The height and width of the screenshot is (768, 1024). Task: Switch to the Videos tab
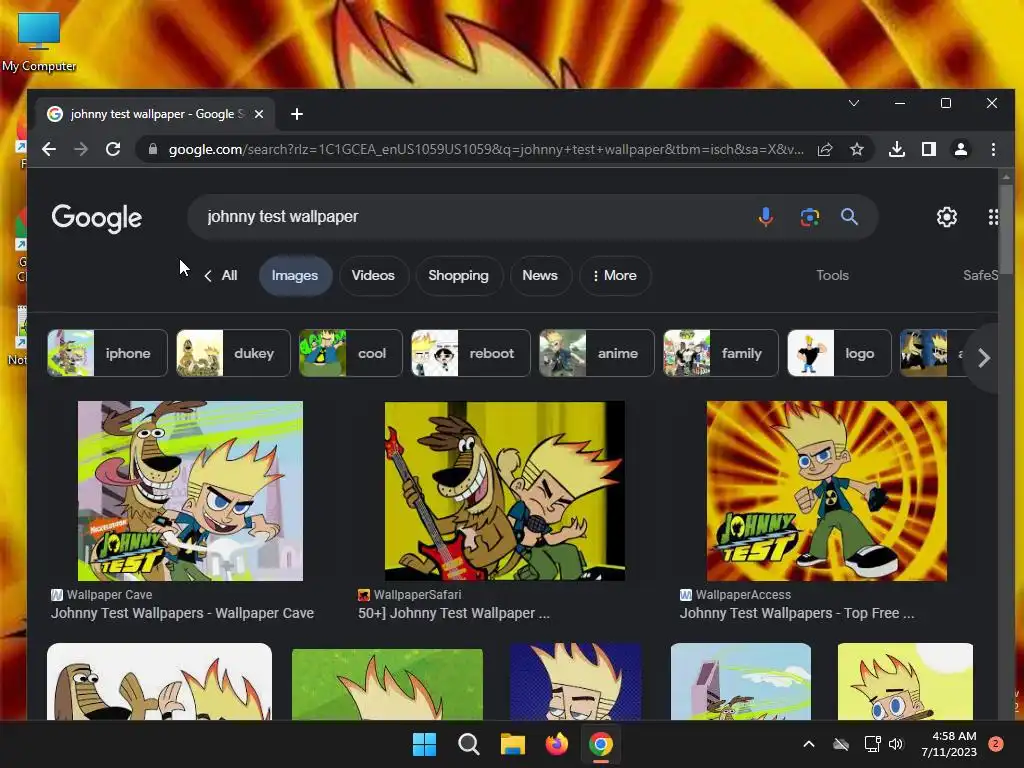(x=374, y=276)
